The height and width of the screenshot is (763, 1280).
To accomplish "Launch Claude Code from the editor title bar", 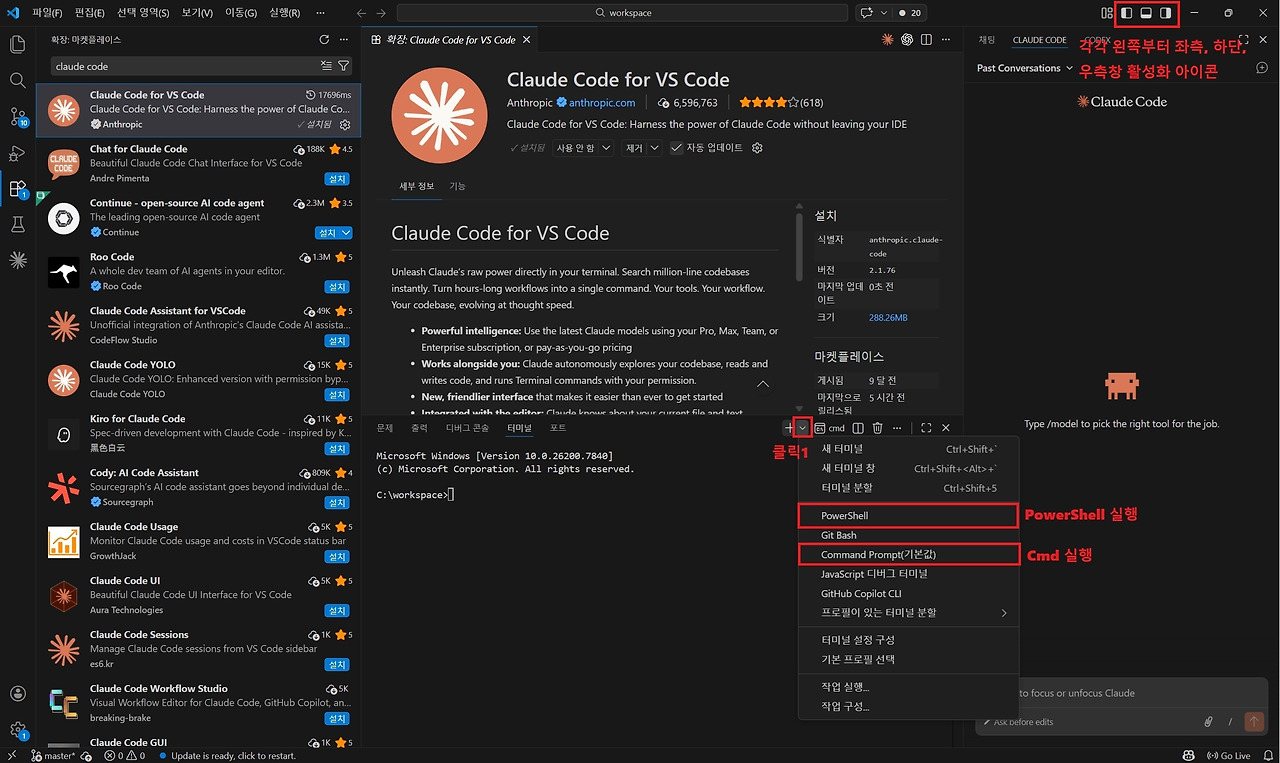I will [887, 40].
